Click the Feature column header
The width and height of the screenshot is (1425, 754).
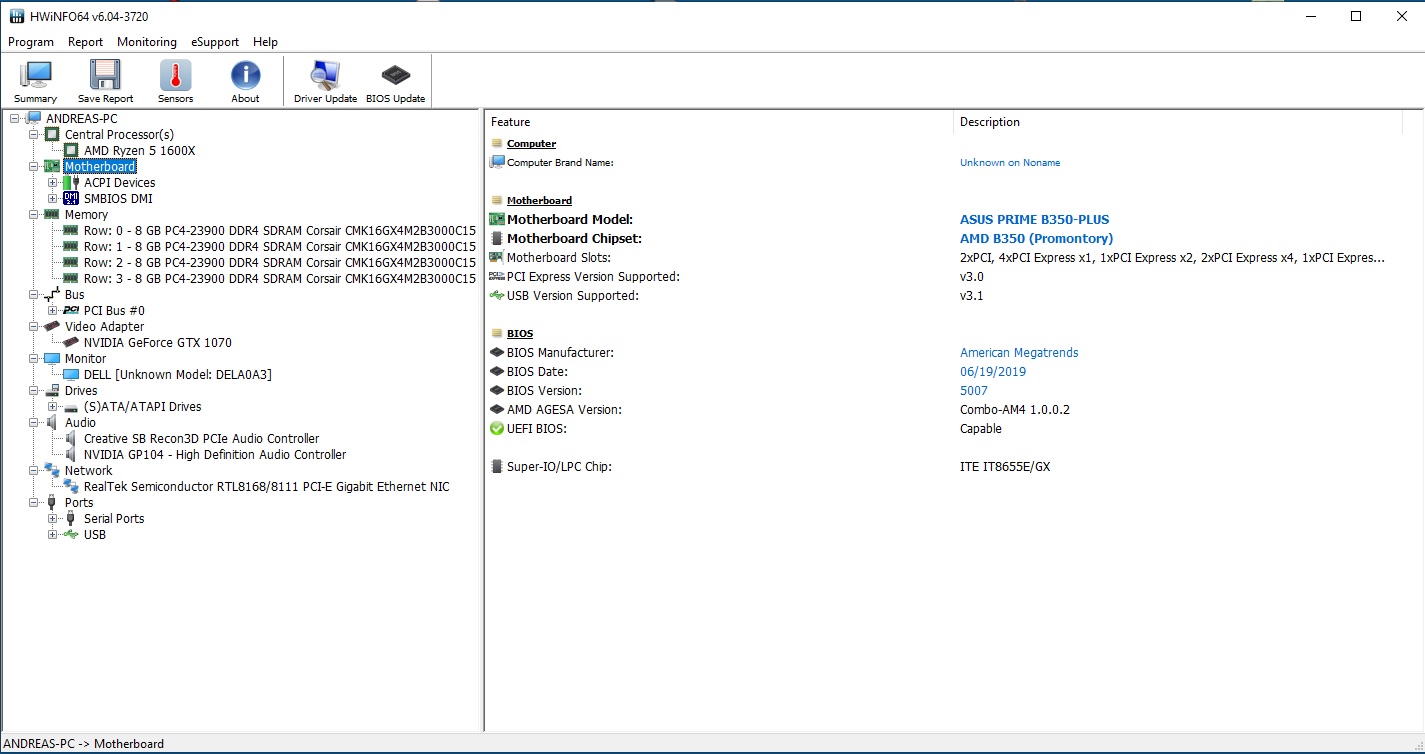click(x=719, y=122)
